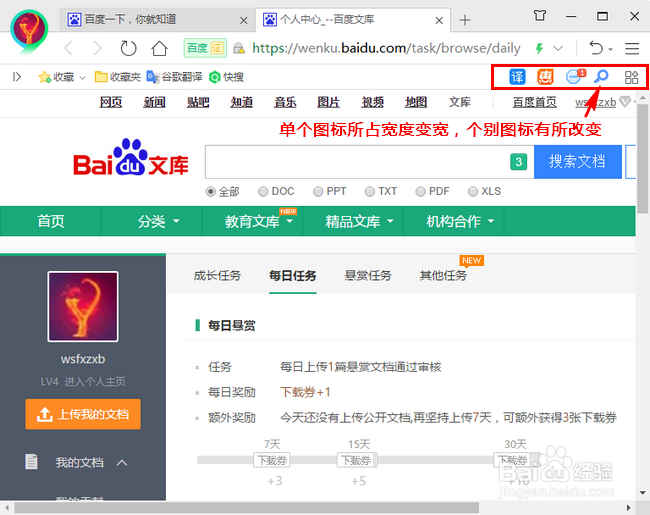This screenshot has height=515, width=650.
Task: Click the 百度 certified site badge
Action: coord(205,48)
